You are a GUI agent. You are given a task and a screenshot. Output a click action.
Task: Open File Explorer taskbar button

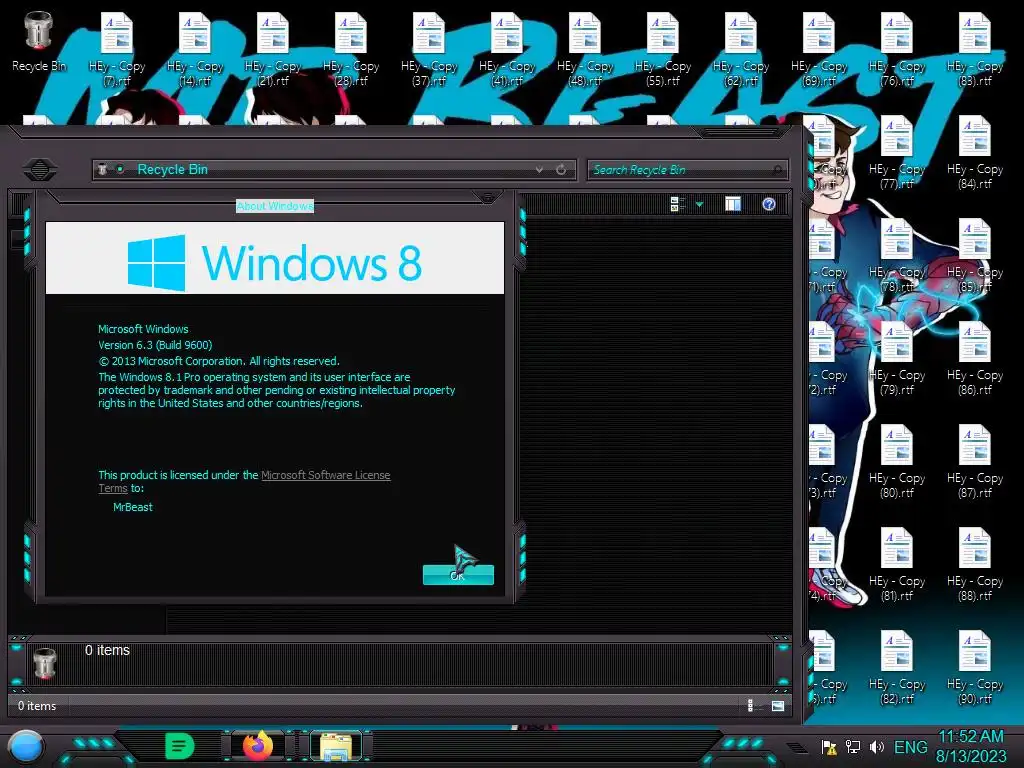[x=336, y=746]
